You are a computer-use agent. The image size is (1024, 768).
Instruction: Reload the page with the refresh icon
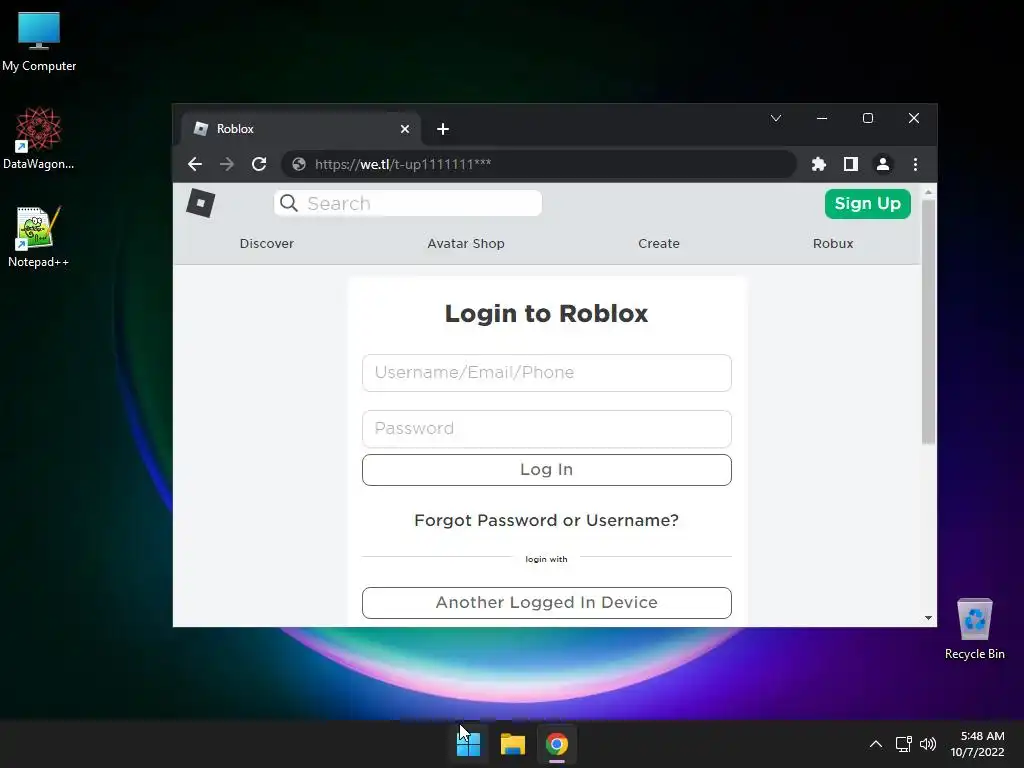tap(259, 164)
